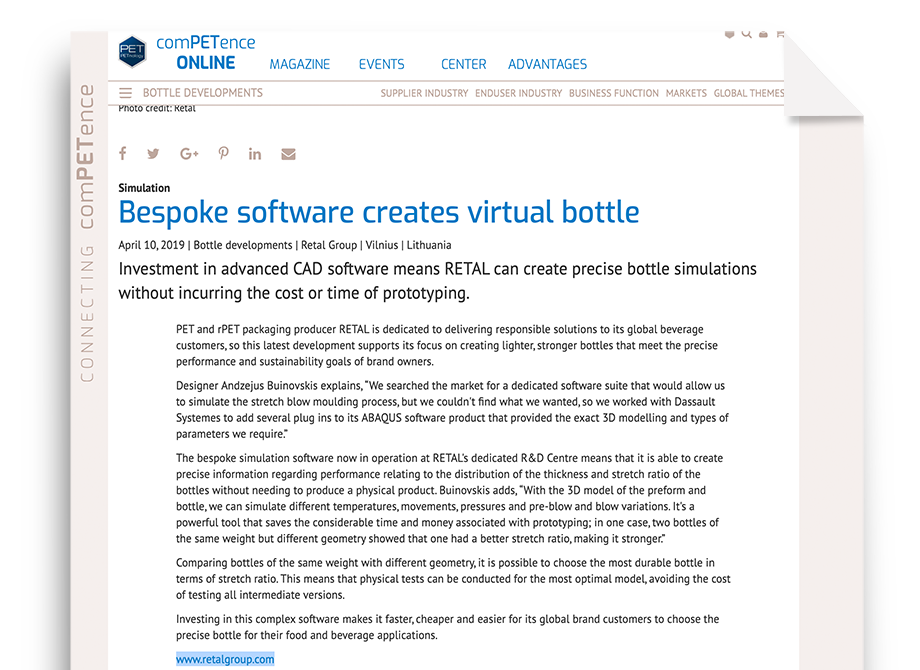Share the article on Facebook
Viewport: 920px width, 670px height.
click(x=123, y=154)
